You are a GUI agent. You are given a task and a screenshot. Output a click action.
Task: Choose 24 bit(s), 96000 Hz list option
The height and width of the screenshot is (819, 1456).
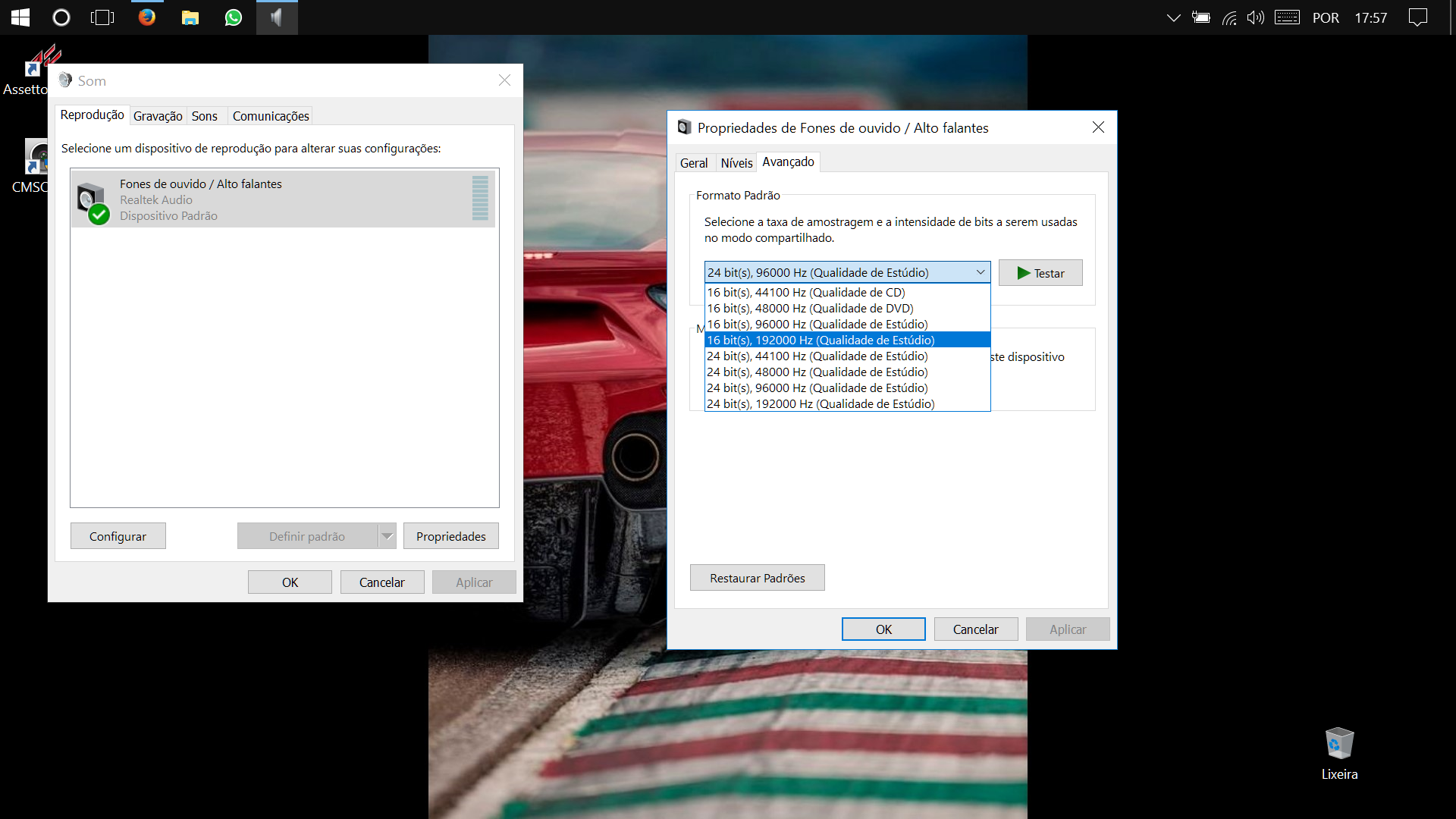click(848, 388)
